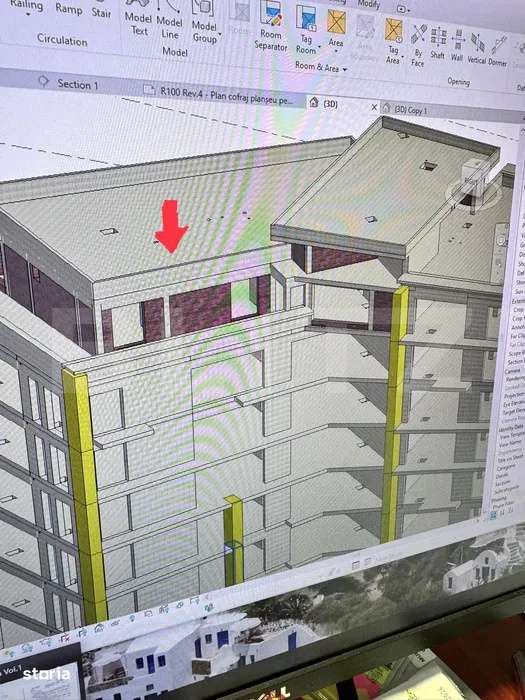The width and height of the screenshot is (525, 700).
Task: Close the {3D} view tab
Action: click(374, 107)
